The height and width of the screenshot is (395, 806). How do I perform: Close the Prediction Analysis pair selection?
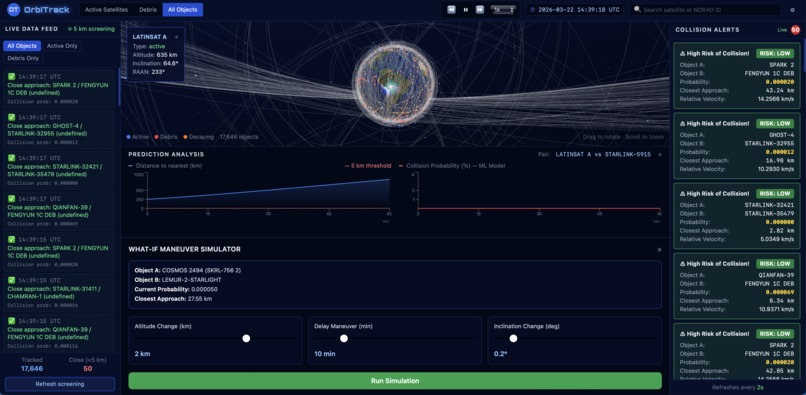[x=660, y=154]
